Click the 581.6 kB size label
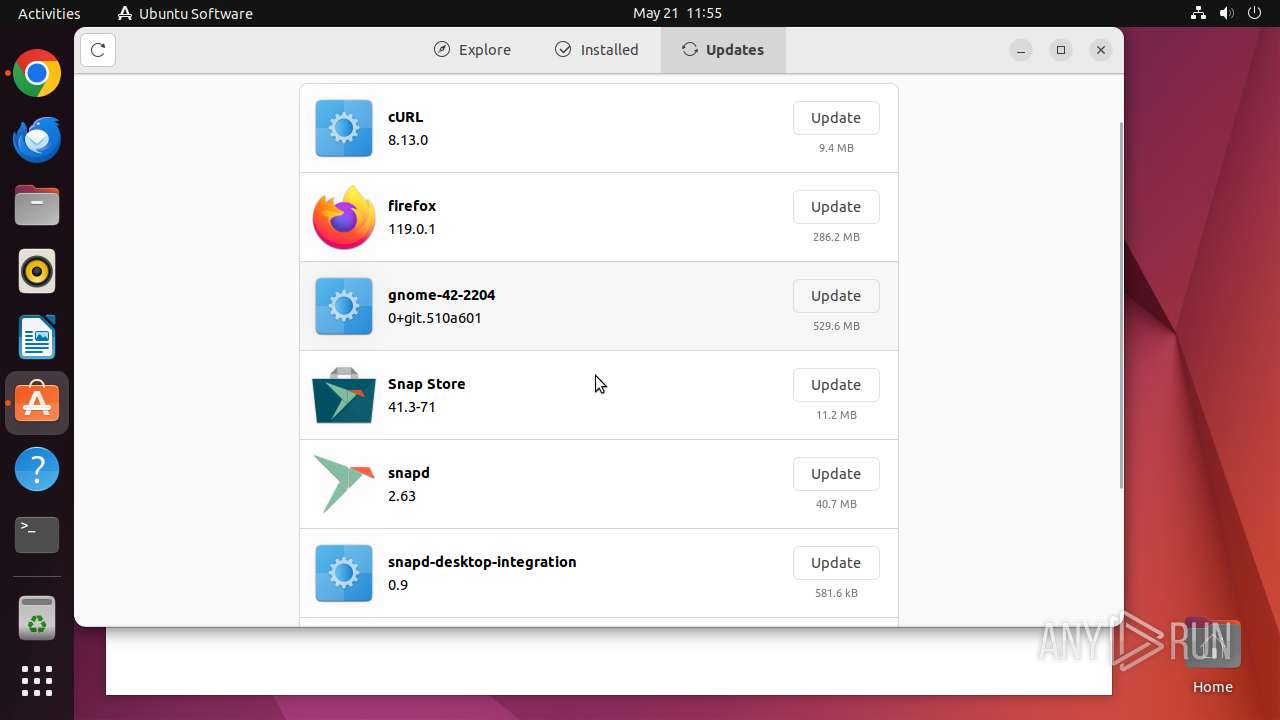The width and height of the screenshot is (1280, 720). click(836, 593)
